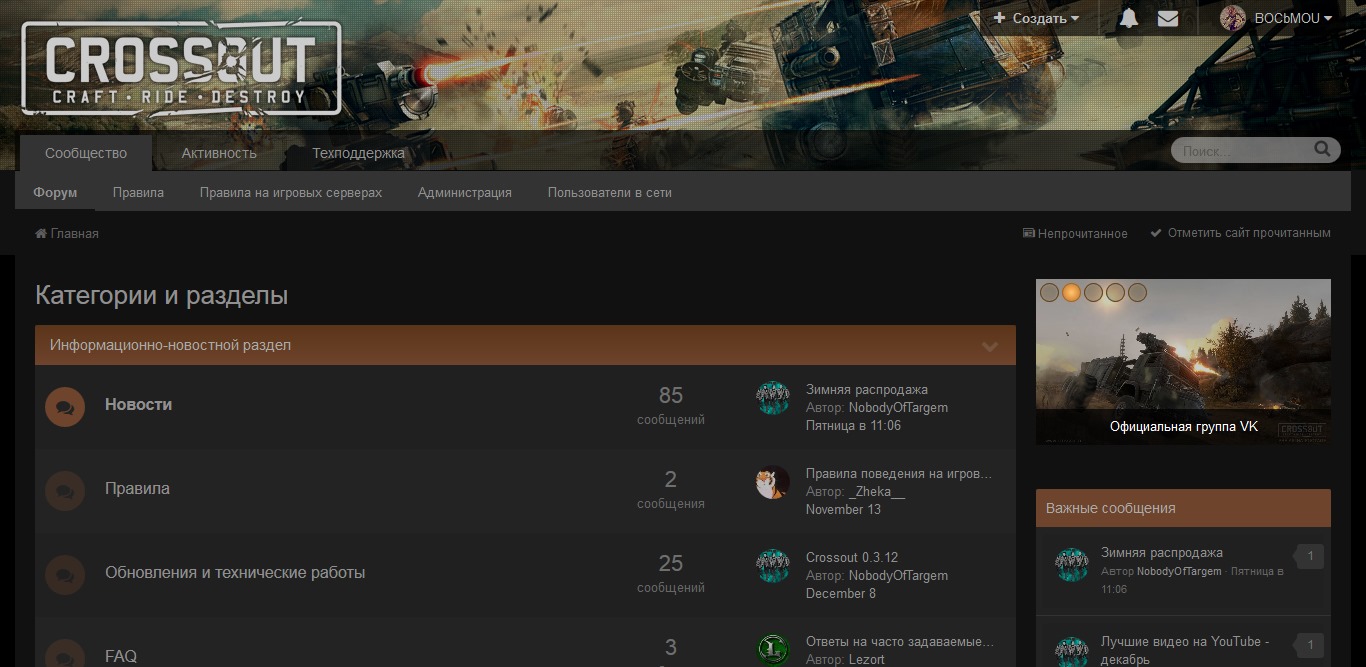The image size is (1366, 667).
Task: Click the 25 сообщений count
Action: (x=671, y=573)
